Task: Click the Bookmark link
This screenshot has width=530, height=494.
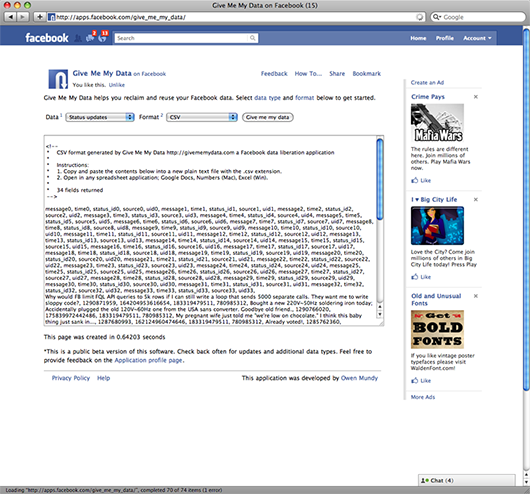Action: pyautogui.click(x=366, y=74)
